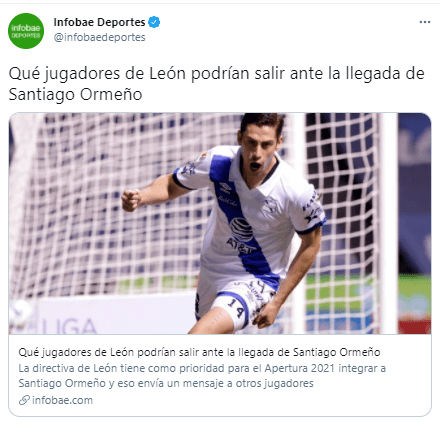Open the infobae.com domain link

click(x=62, y=400)
